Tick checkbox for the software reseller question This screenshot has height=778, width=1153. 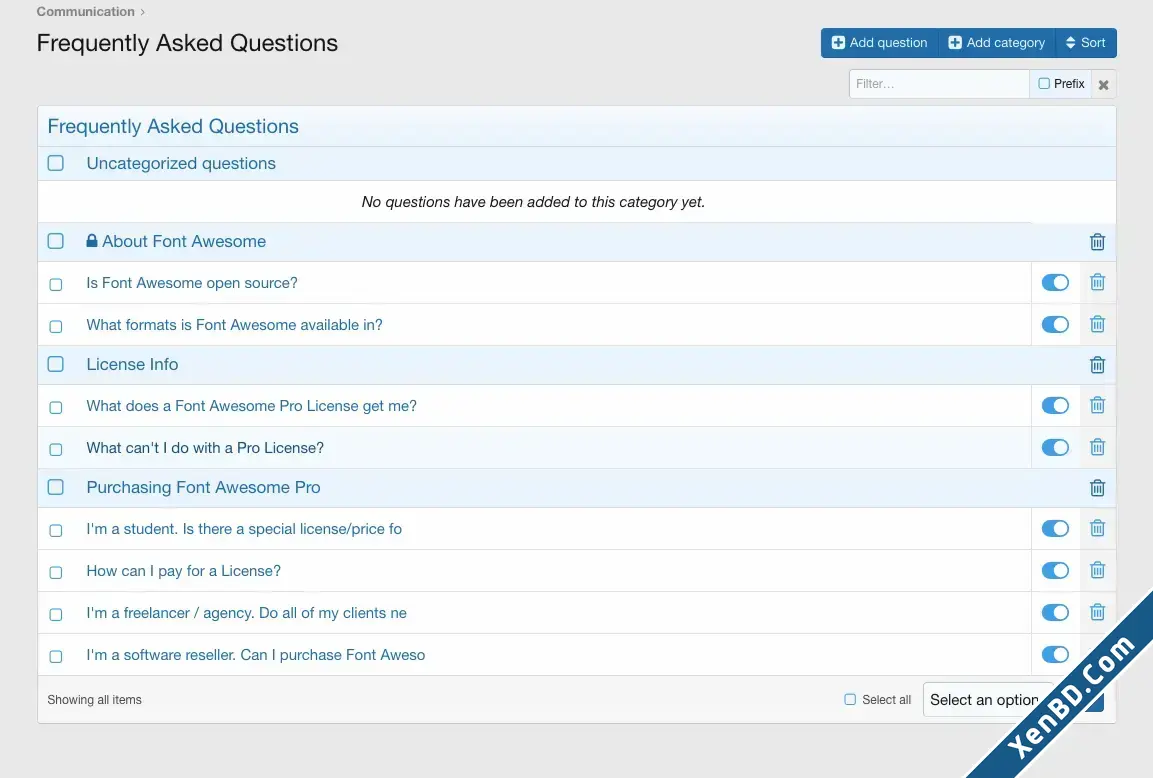pos(56,656)
